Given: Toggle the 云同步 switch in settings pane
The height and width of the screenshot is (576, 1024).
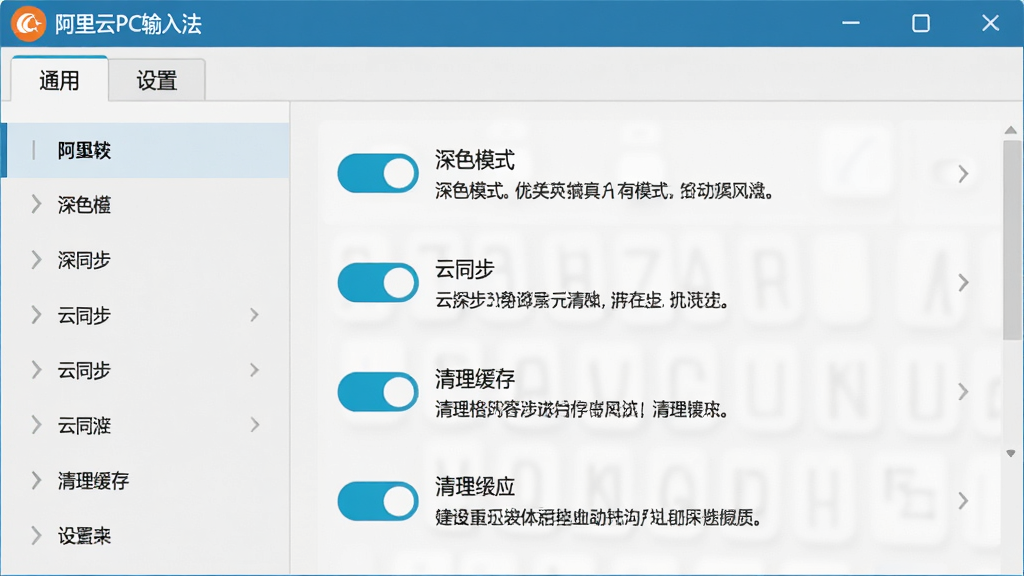Looking at the screenshot, I should (377, 283).
